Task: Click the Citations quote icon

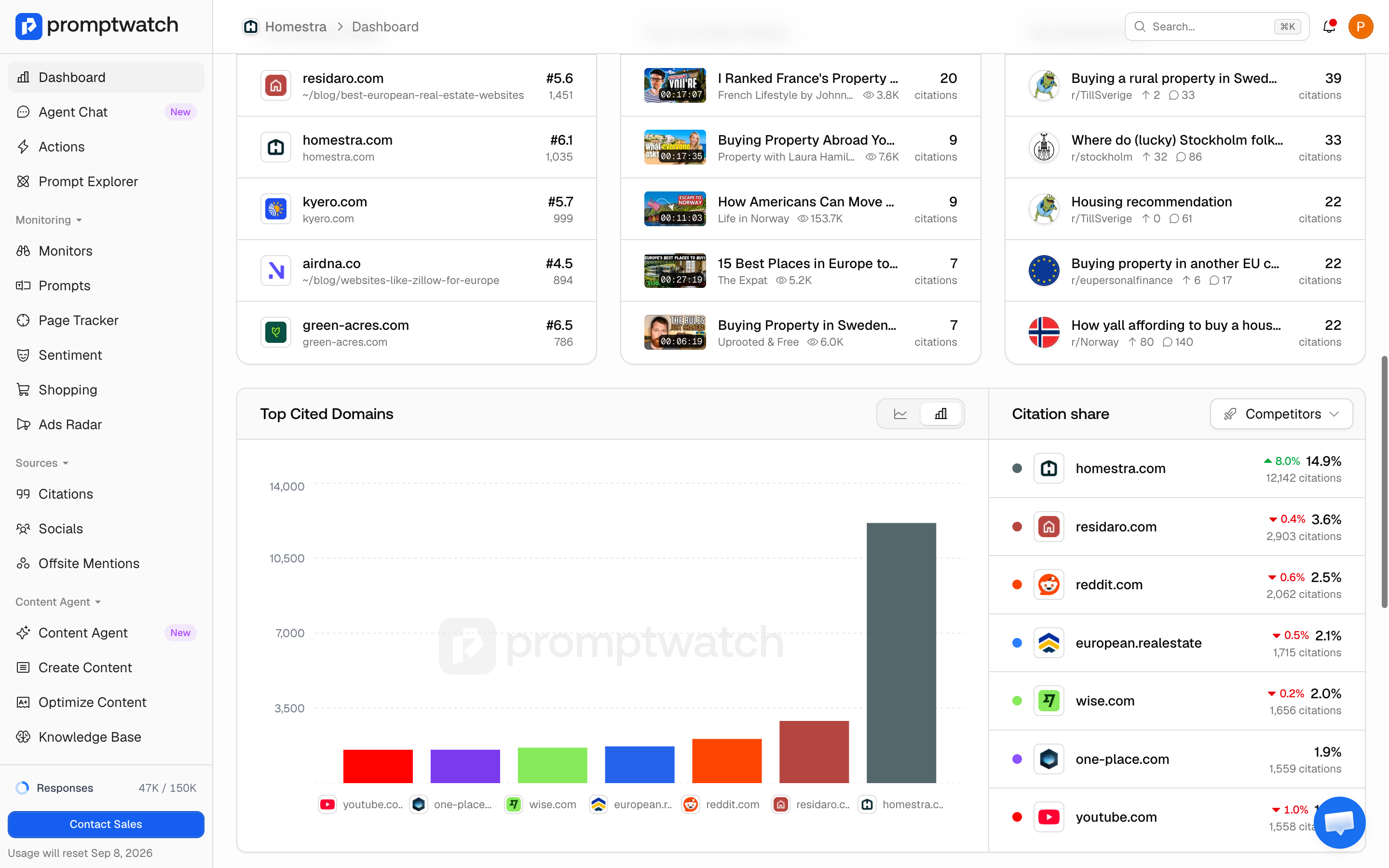Action: [23, 494]
